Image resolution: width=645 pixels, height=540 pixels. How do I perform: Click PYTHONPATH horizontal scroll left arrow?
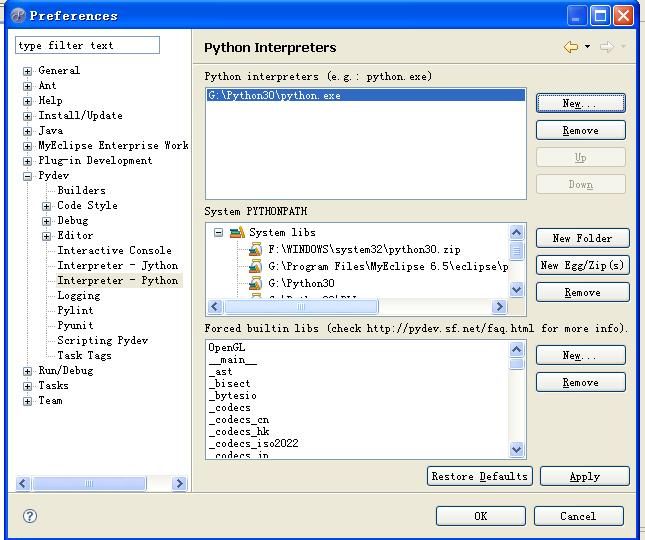[215, 306]
